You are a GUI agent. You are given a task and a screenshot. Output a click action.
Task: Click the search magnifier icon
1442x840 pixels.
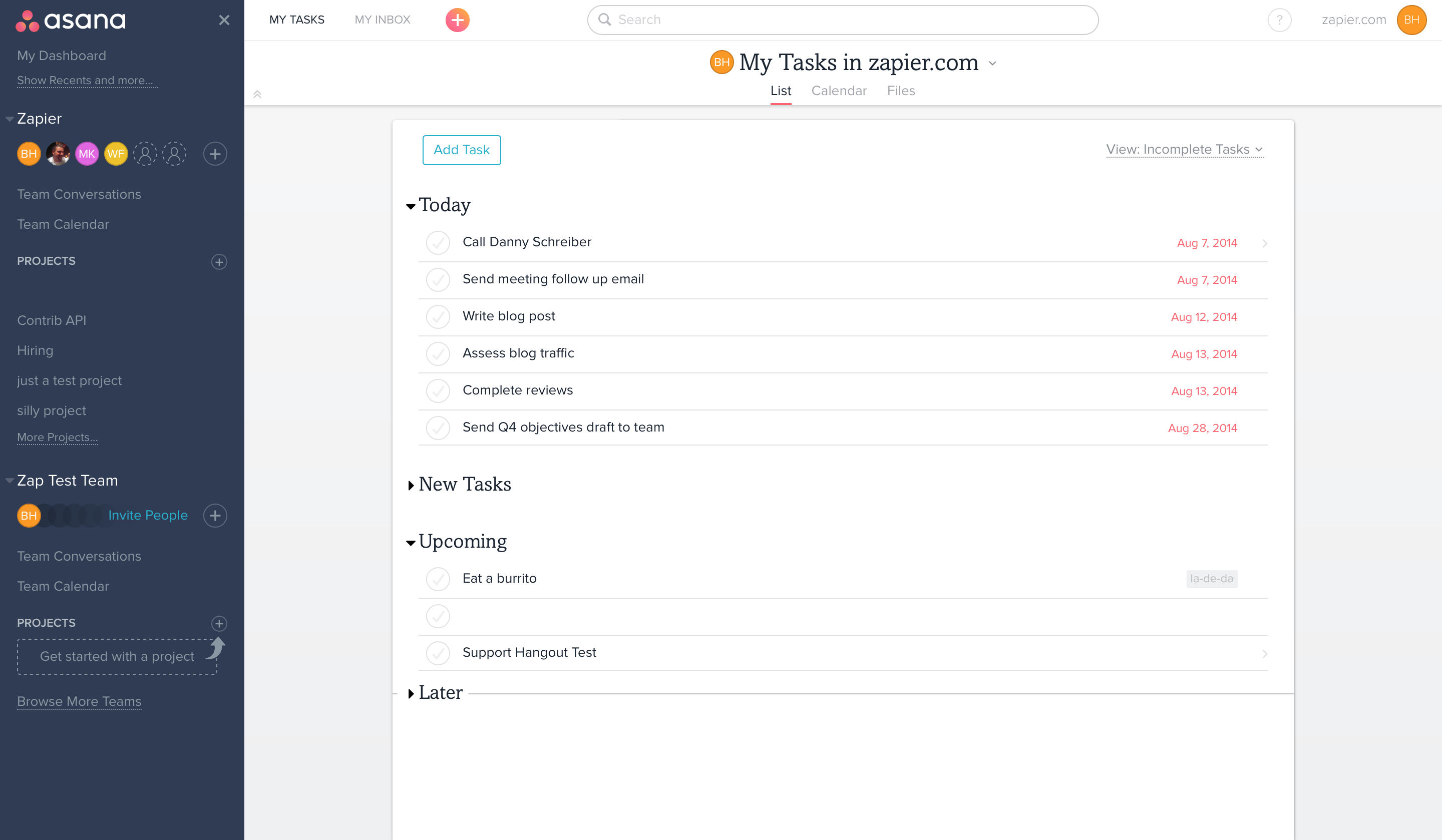click(x=604, y=20)
